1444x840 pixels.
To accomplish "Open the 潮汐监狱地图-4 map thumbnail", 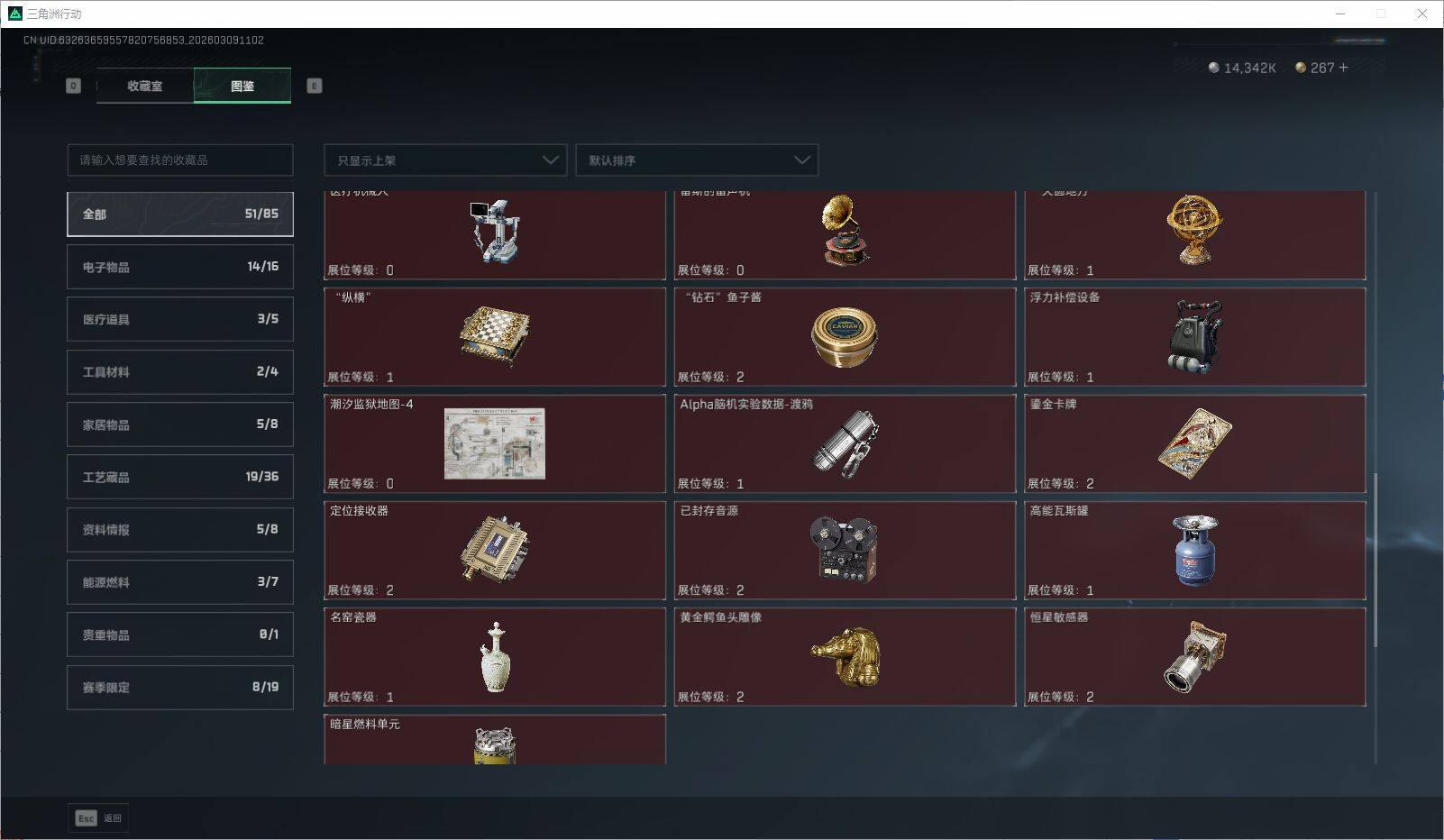I will (495, 443).
